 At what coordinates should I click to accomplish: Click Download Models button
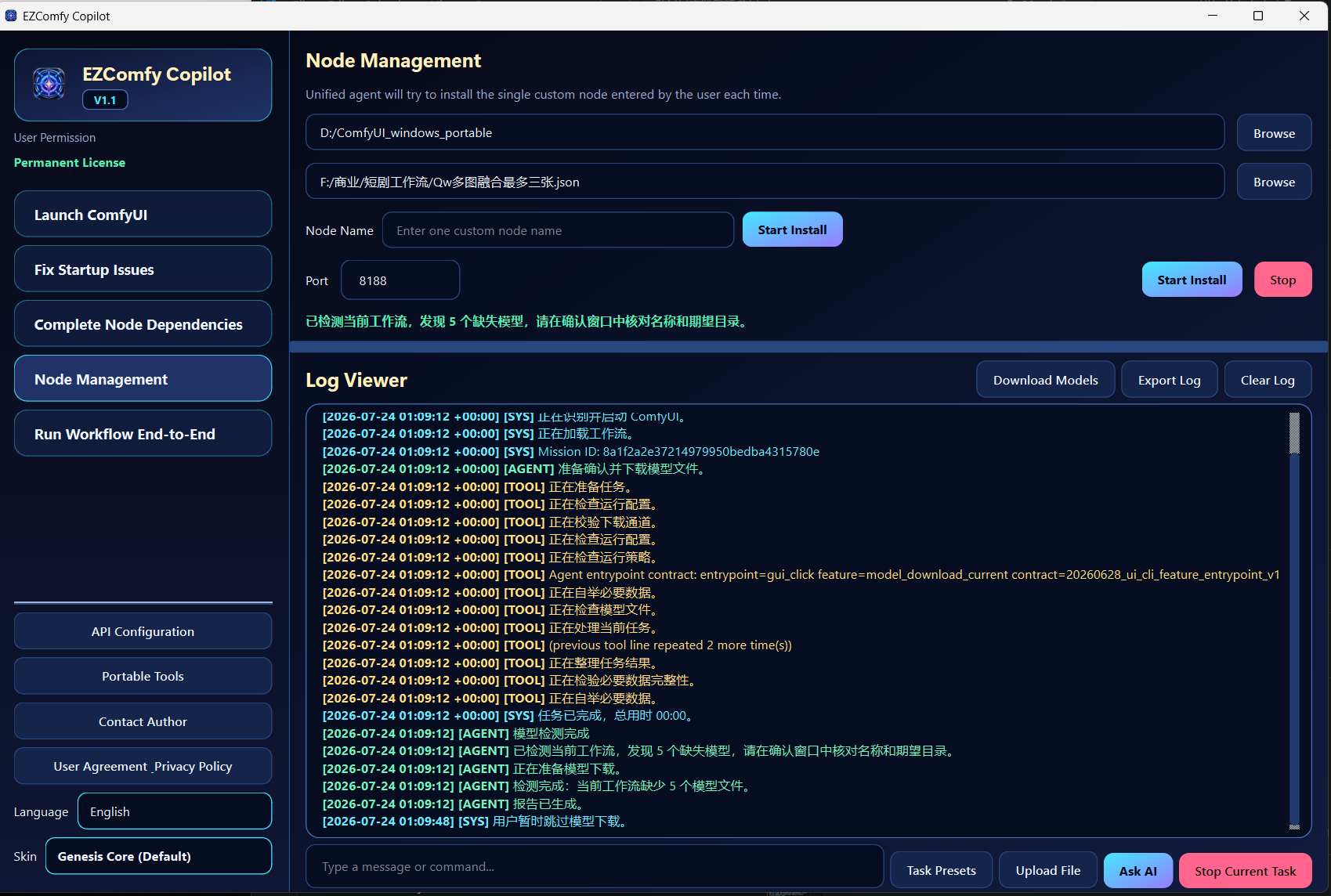pos(1045,380)
